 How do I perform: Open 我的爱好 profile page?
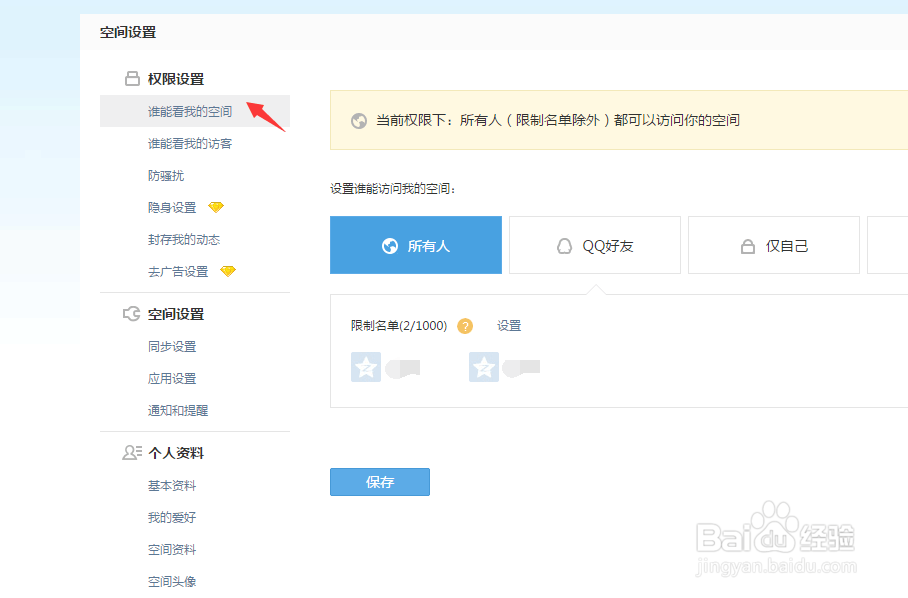tap(172, 518)
